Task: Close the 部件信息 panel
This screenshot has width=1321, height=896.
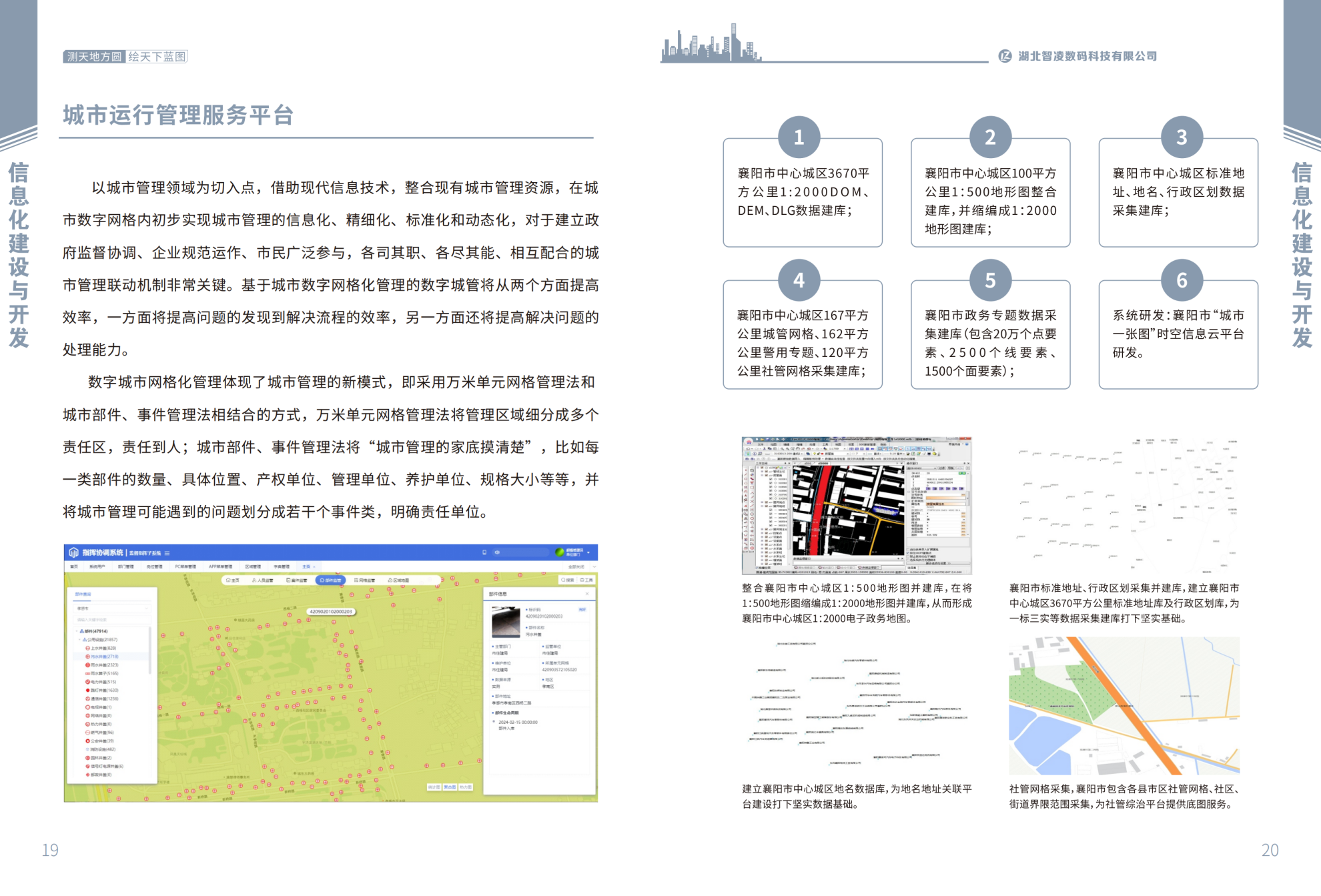Action: [x=587, y=594]
